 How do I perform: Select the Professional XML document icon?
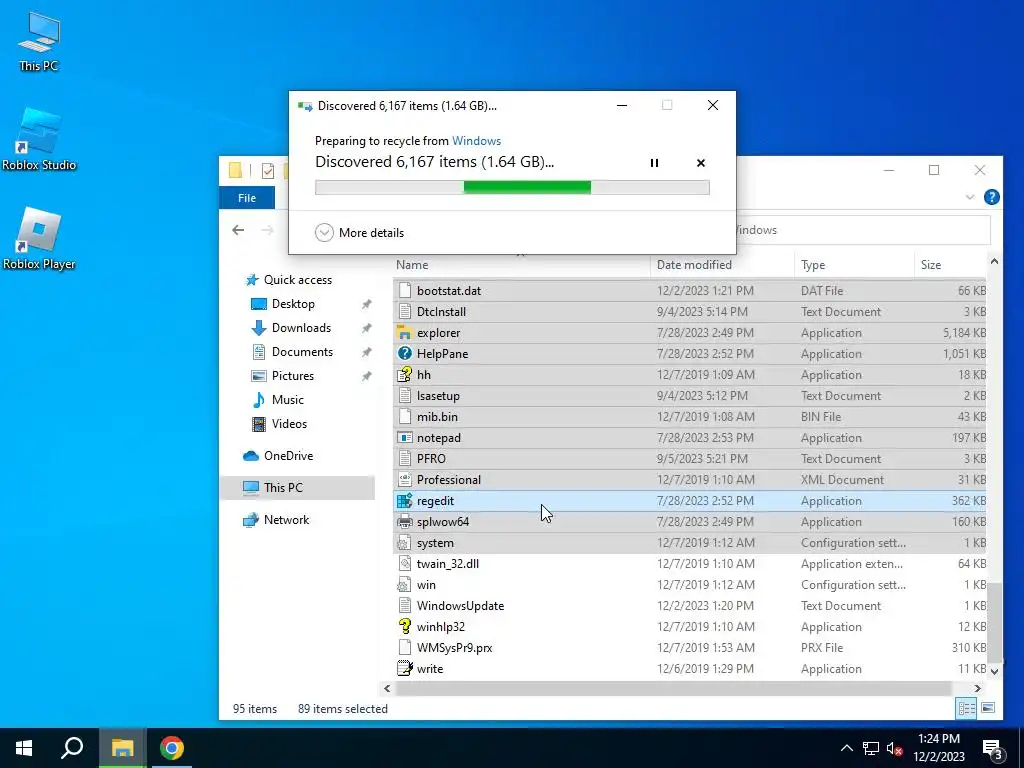[405, 480]
